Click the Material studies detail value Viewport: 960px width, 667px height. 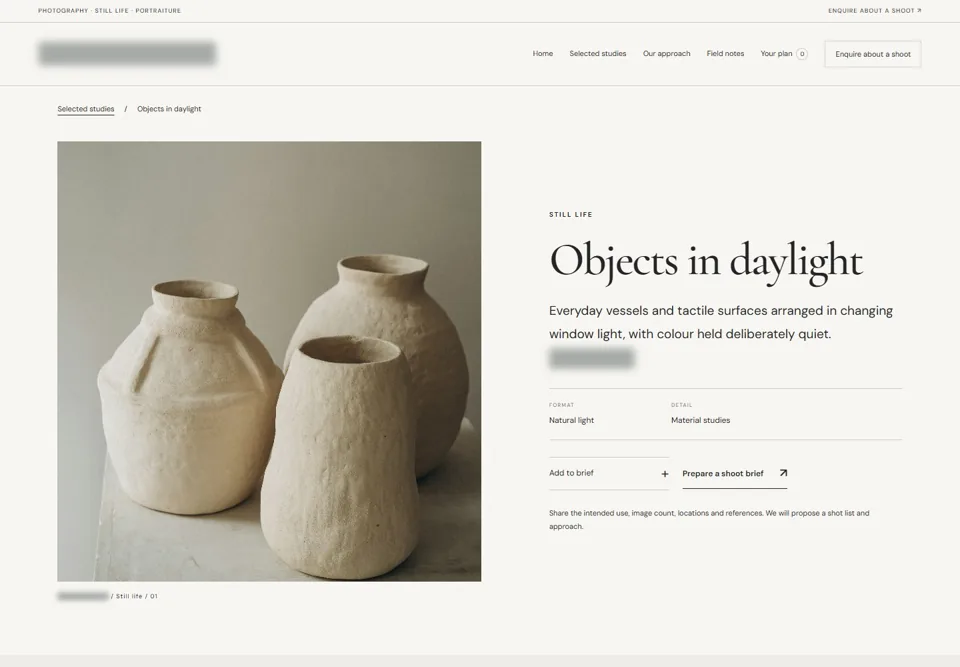[x=700, y=420]
